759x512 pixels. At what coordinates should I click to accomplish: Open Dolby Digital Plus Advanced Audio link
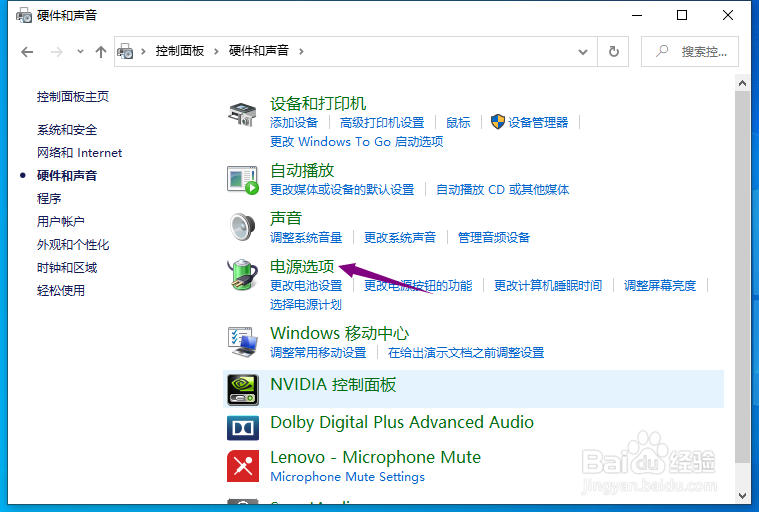(402, 422)
